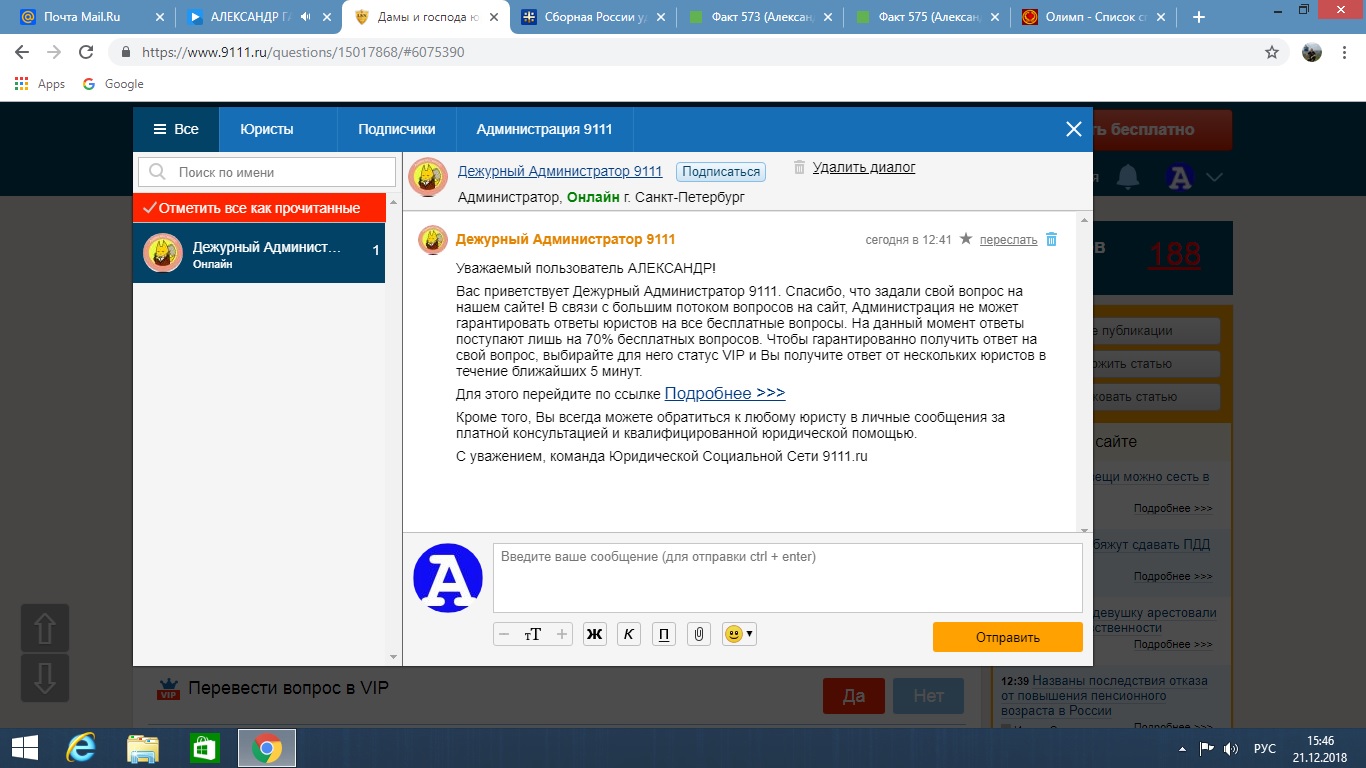Click the browser address bar URL
Viewport: 1366px width, 768px height.
(x=302, y=52)
